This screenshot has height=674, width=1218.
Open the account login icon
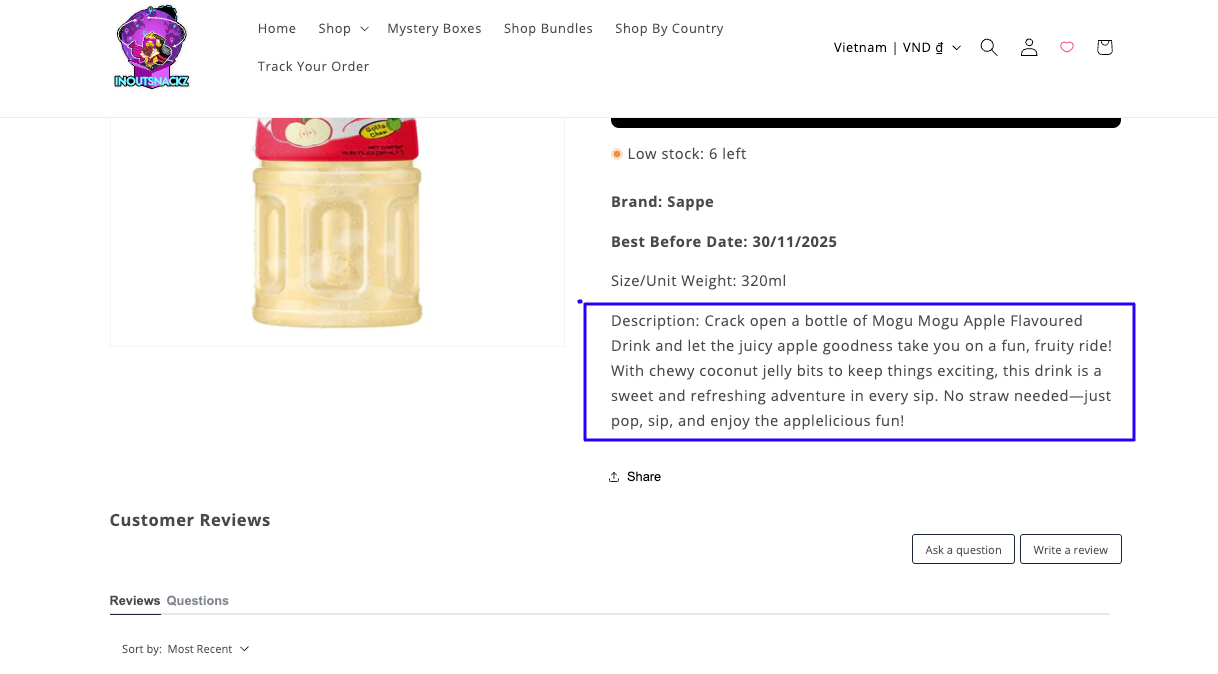pos(1028,47)
